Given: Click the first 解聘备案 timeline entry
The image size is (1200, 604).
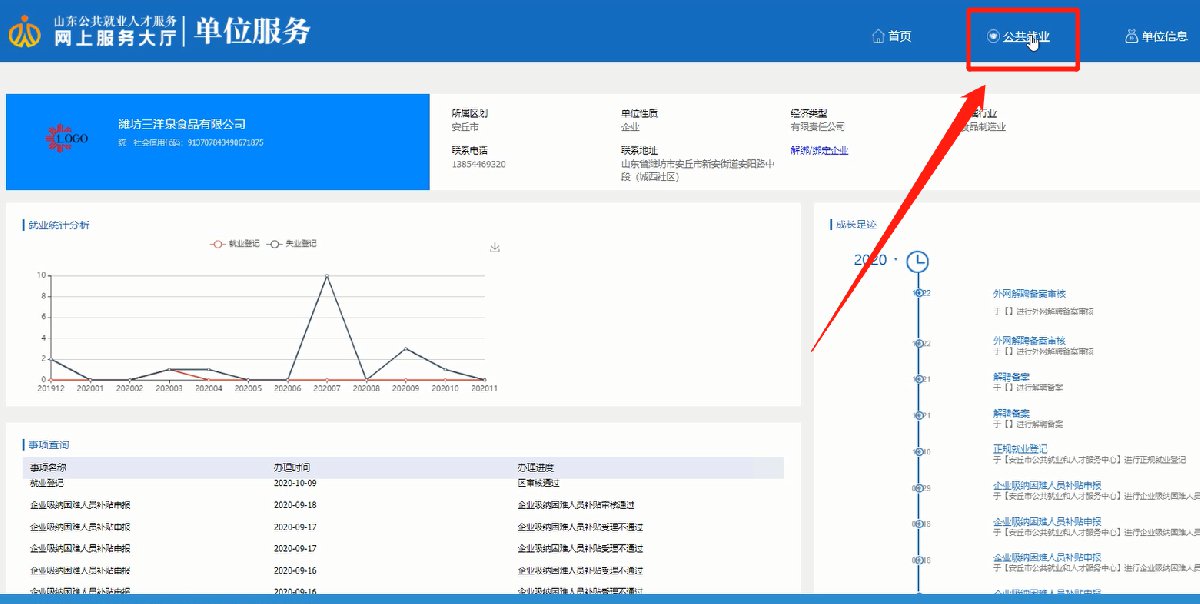Looking at the screenshot, I should [x=1010, y=377].
